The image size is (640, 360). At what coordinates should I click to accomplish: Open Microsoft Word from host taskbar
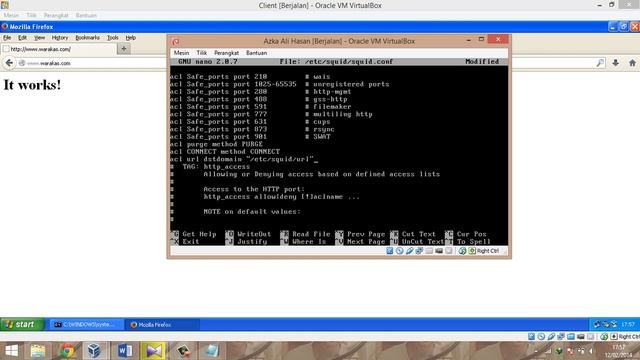tap(125, 351)
